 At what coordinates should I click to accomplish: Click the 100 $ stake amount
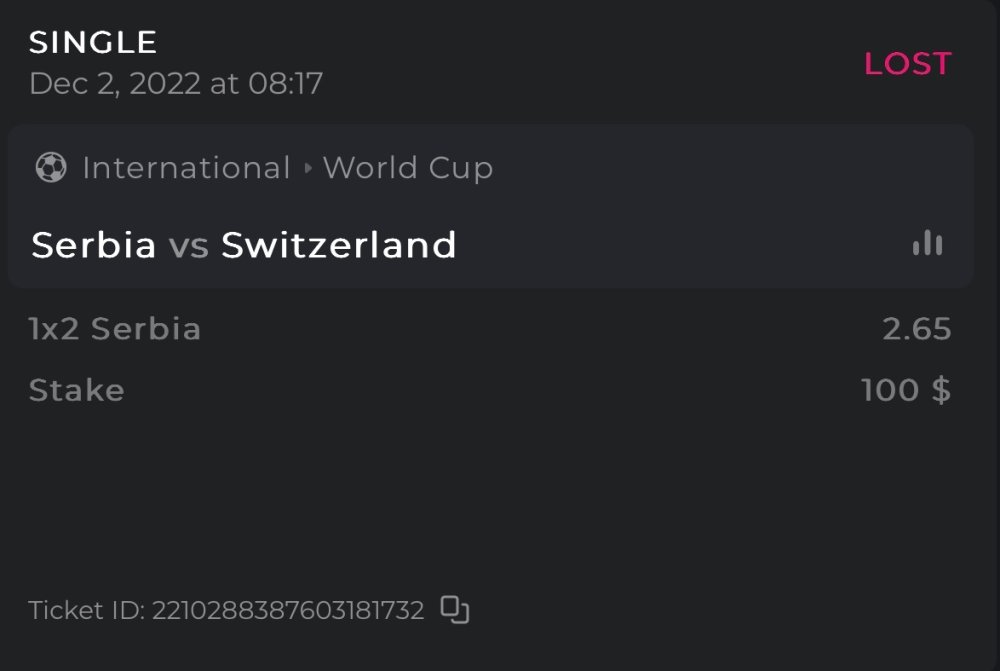[x=905, y=390]
